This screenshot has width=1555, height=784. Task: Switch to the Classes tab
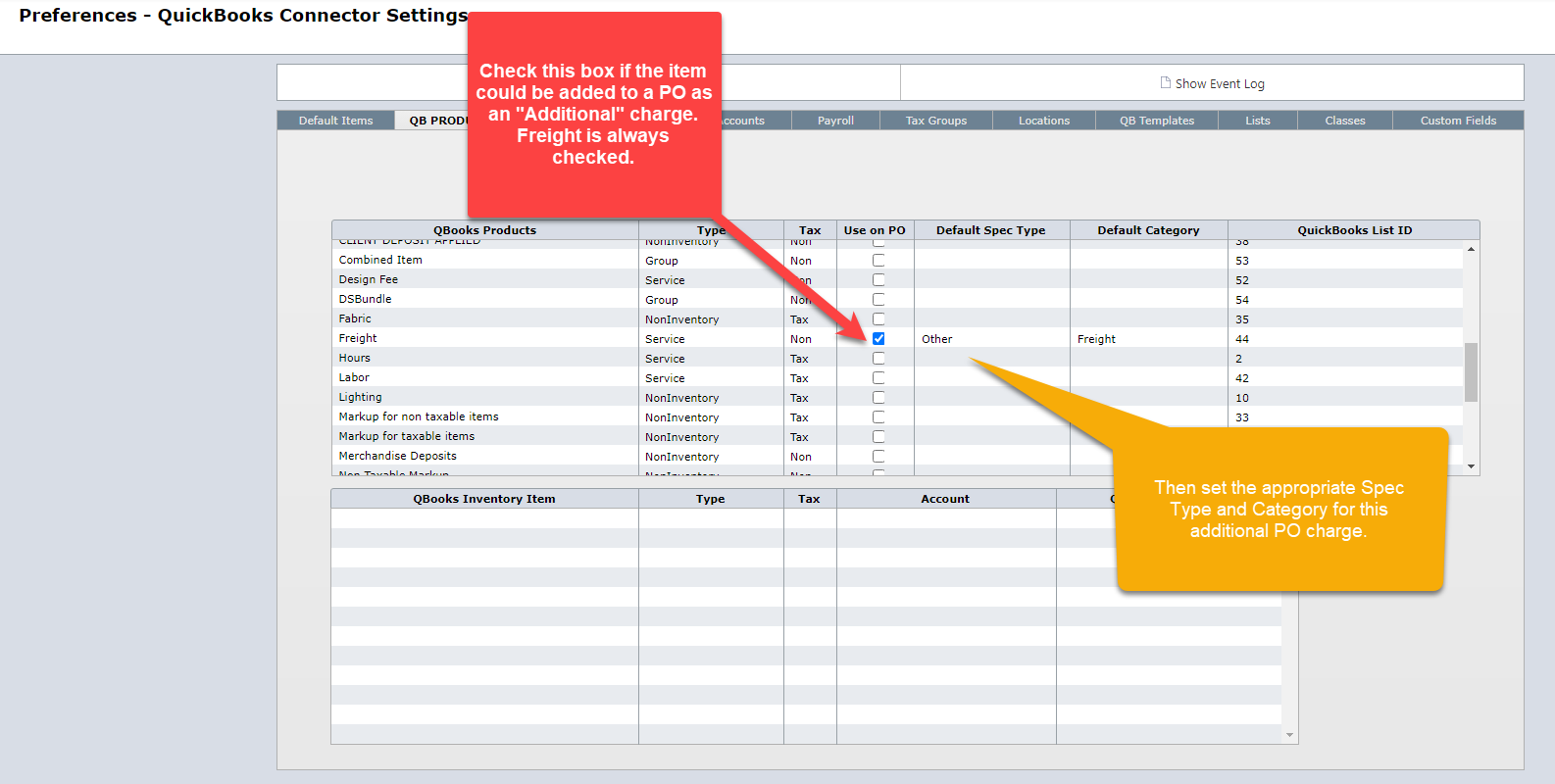pos(1344,121)
